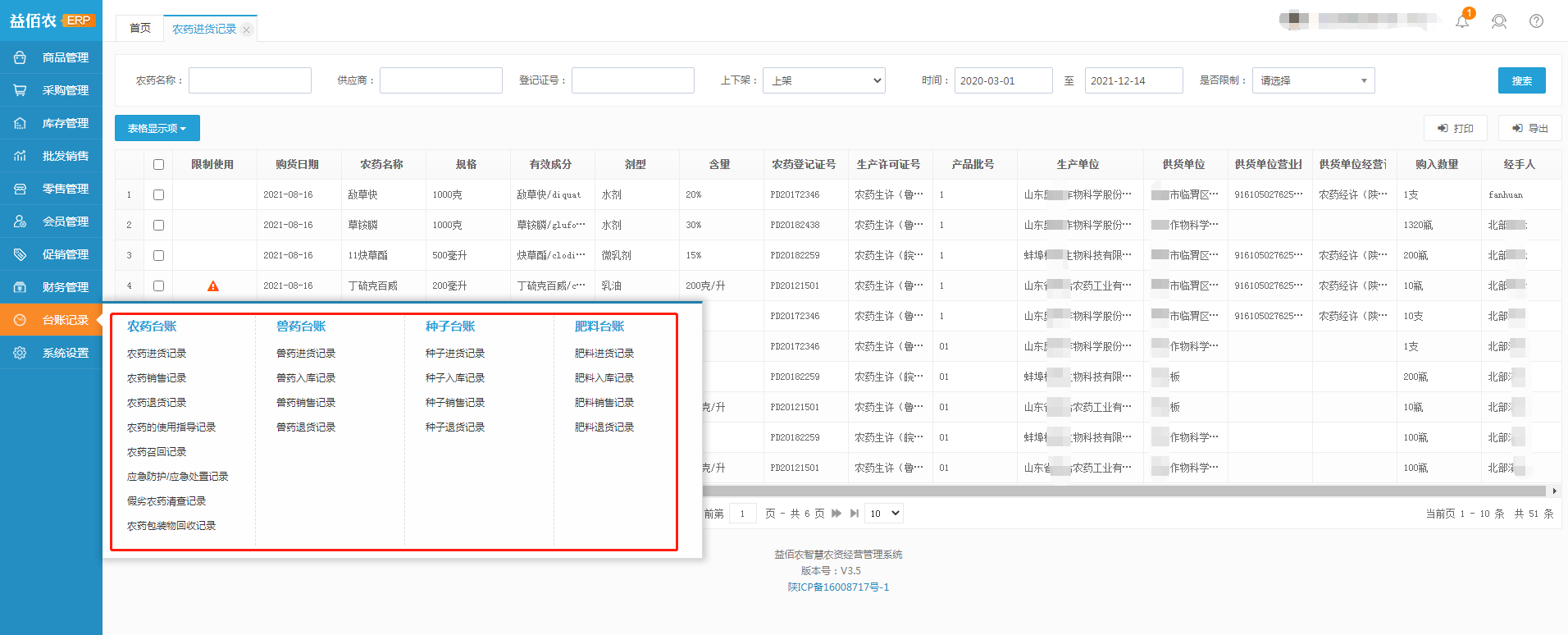Screen dimensions: 1568x635
Task: Tick the checkbox for row 1
Action: point(159,195)
